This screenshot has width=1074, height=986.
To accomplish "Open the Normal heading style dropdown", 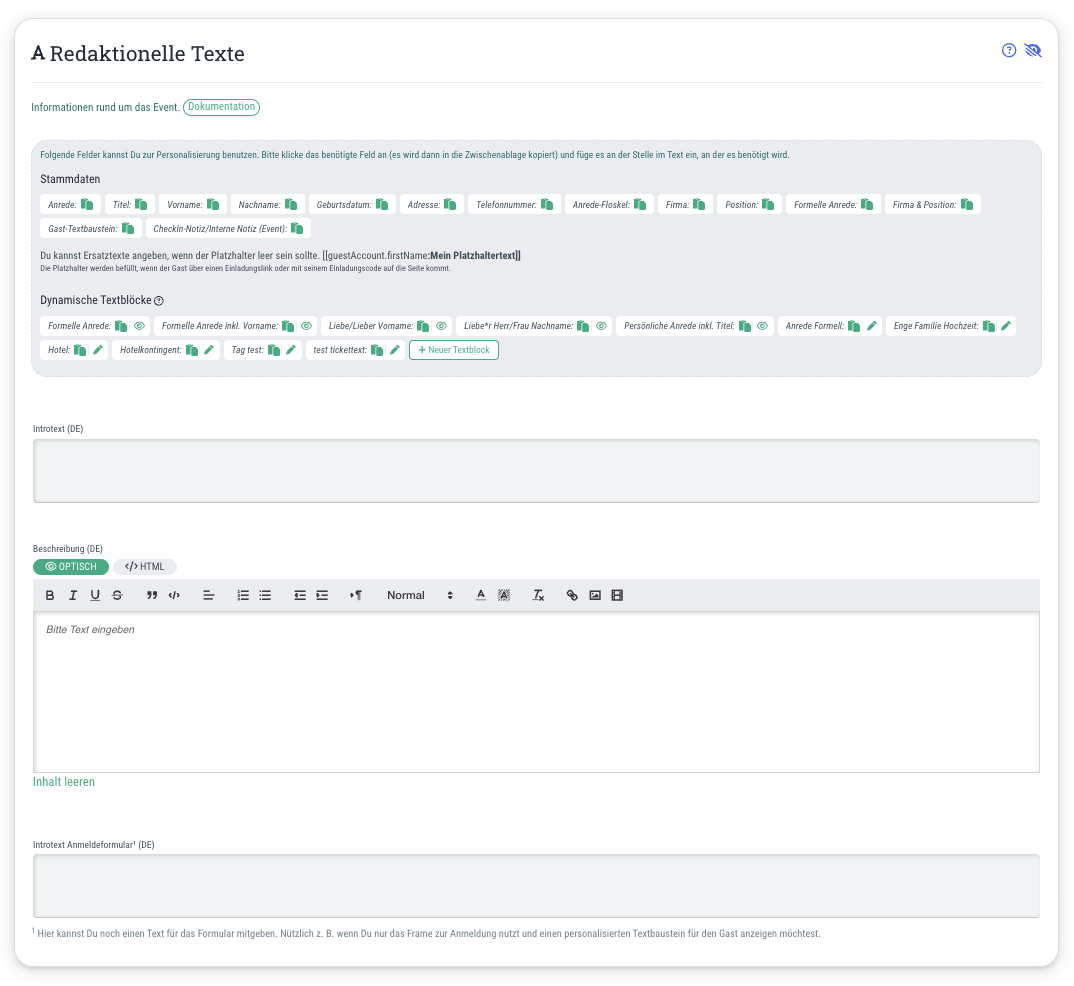I will 420,595.
